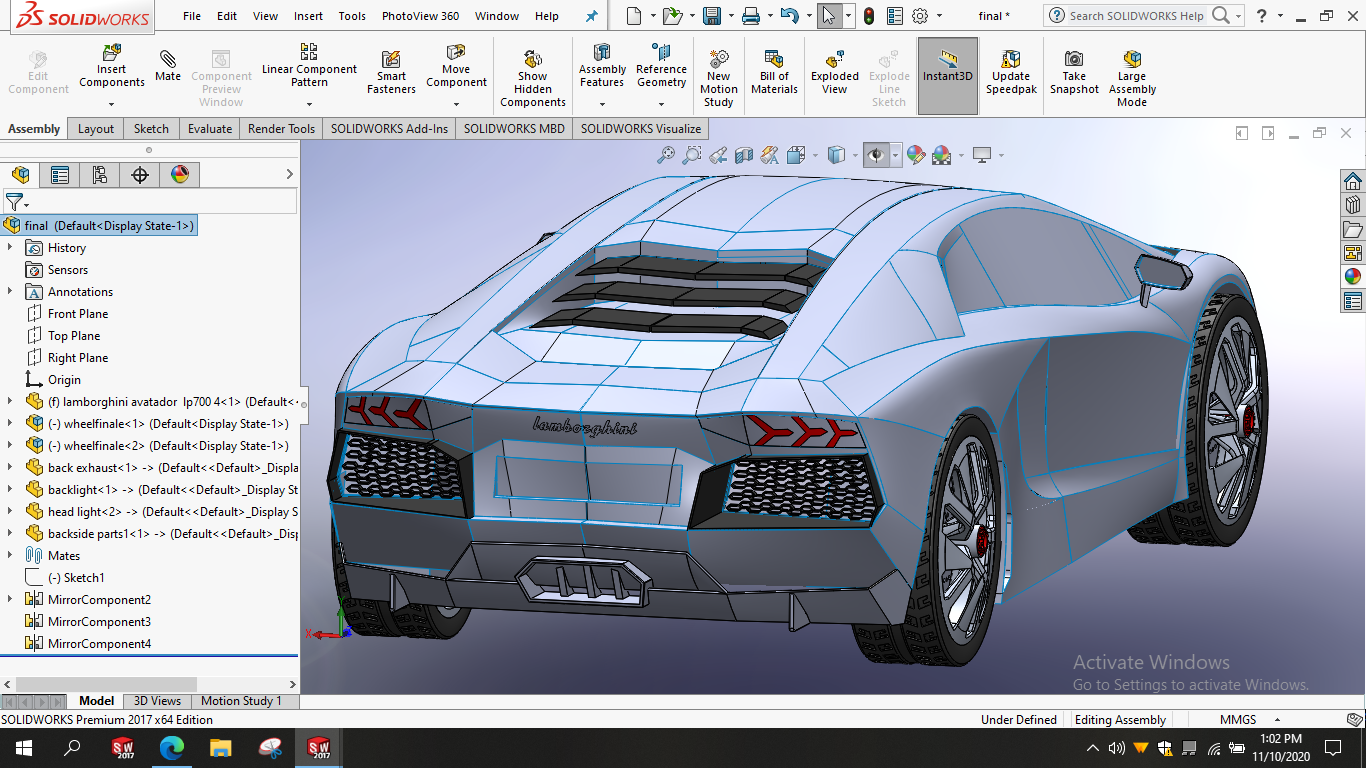Open Display Style dropdown in viewport toolbar
This screenshot has width=1366, height=768.
(854, 156)
